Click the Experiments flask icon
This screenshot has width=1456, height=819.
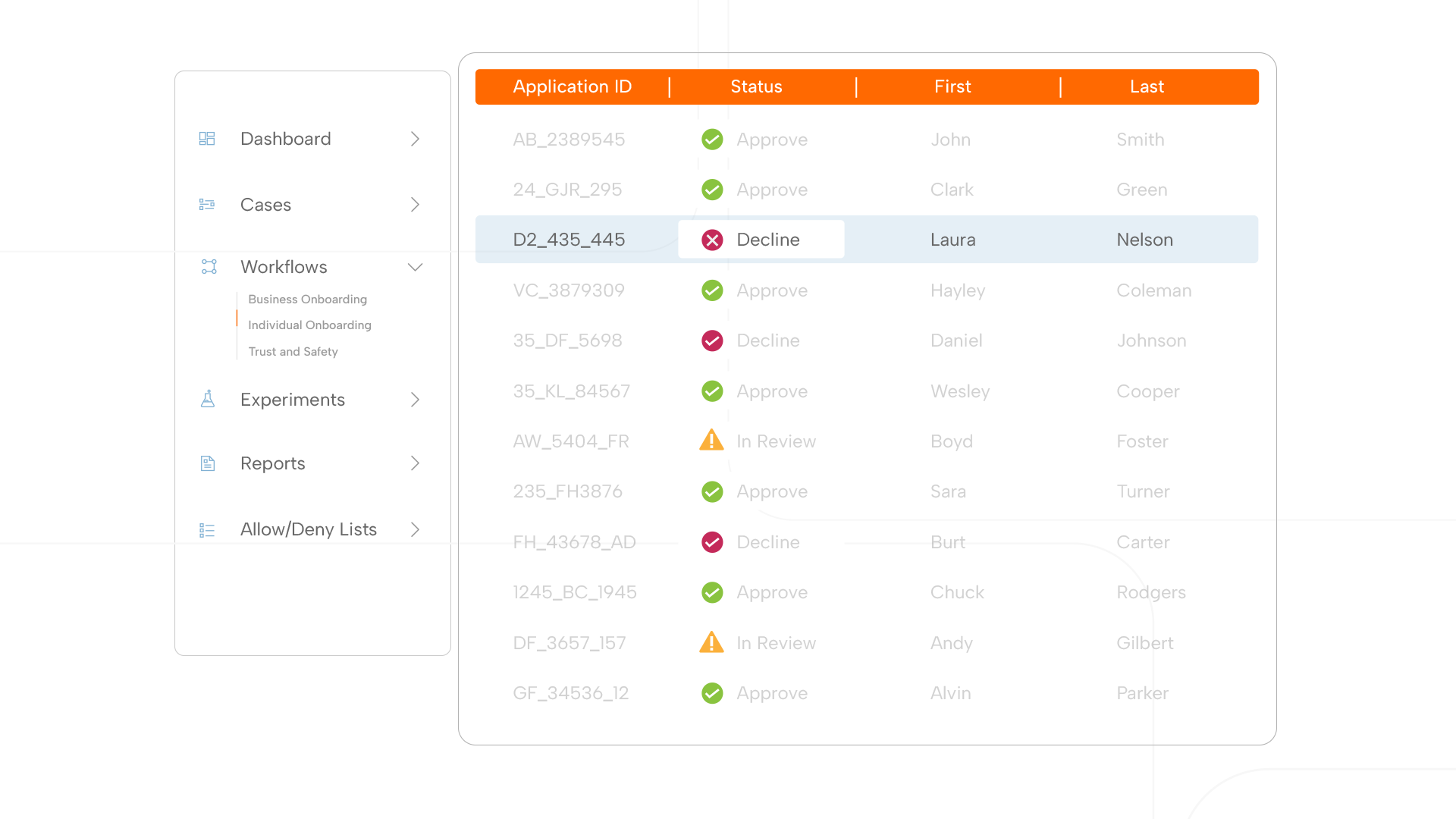tap(208, 399)
